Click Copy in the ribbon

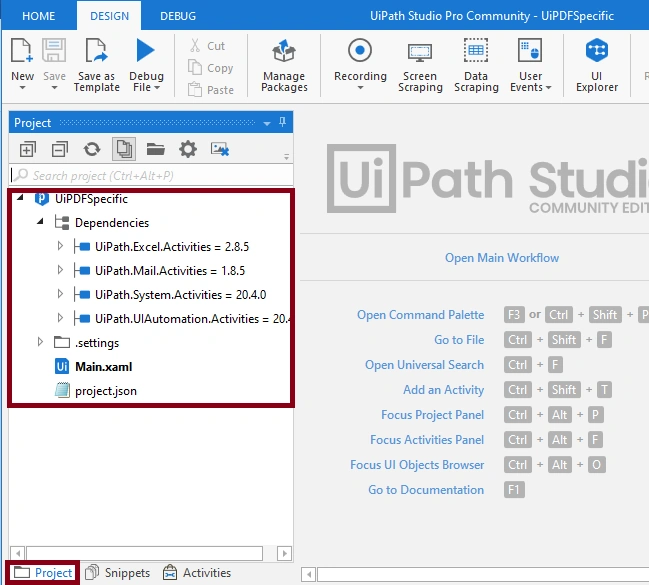pyautogui.click(x=211, y=67)
